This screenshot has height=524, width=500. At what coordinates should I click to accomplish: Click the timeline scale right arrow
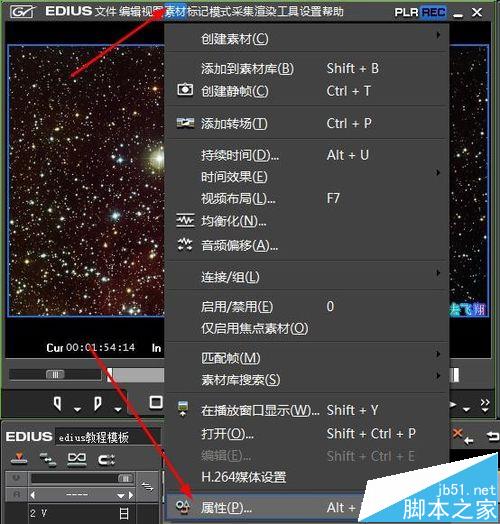pos(131,495)
